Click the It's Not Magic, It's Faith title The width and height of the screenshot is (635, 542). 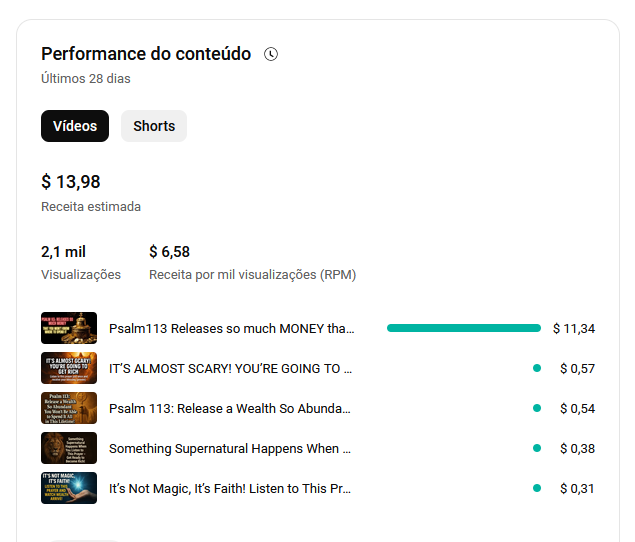[230, 489]
